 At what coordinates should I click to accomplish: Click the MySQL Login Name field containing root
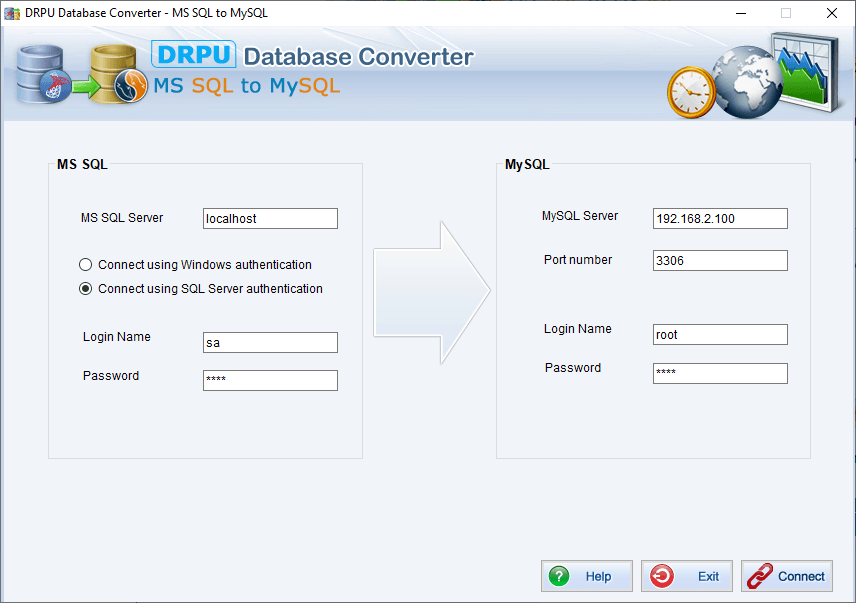[720, 335]
